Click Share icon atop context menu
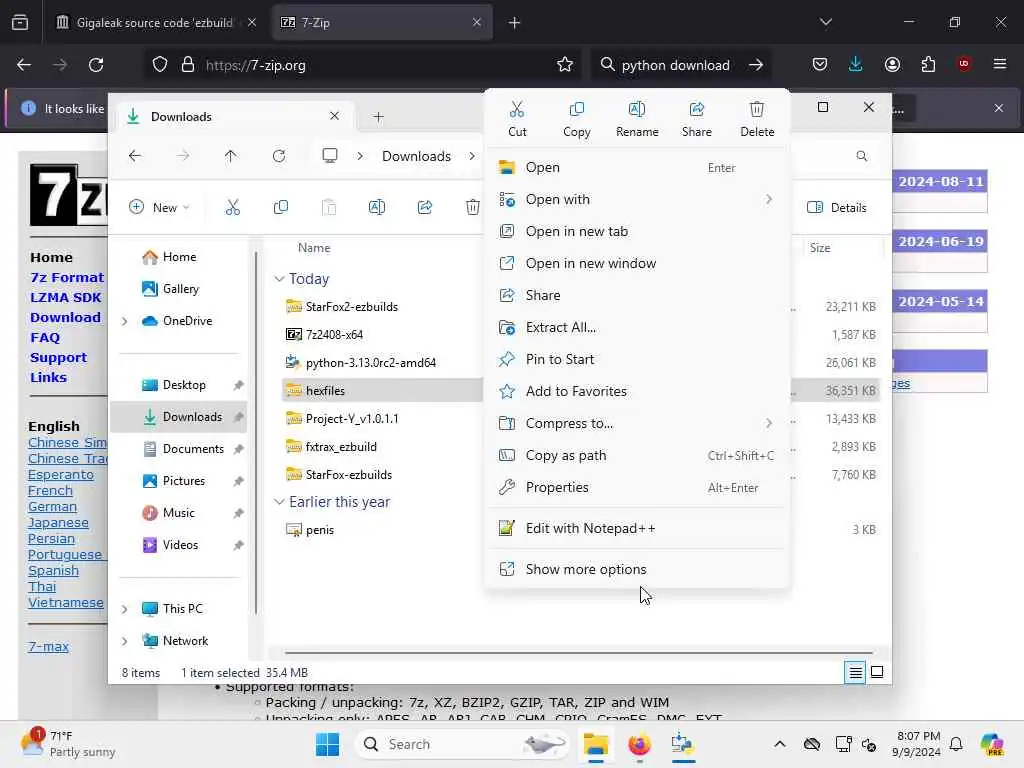 pos(697,119)
